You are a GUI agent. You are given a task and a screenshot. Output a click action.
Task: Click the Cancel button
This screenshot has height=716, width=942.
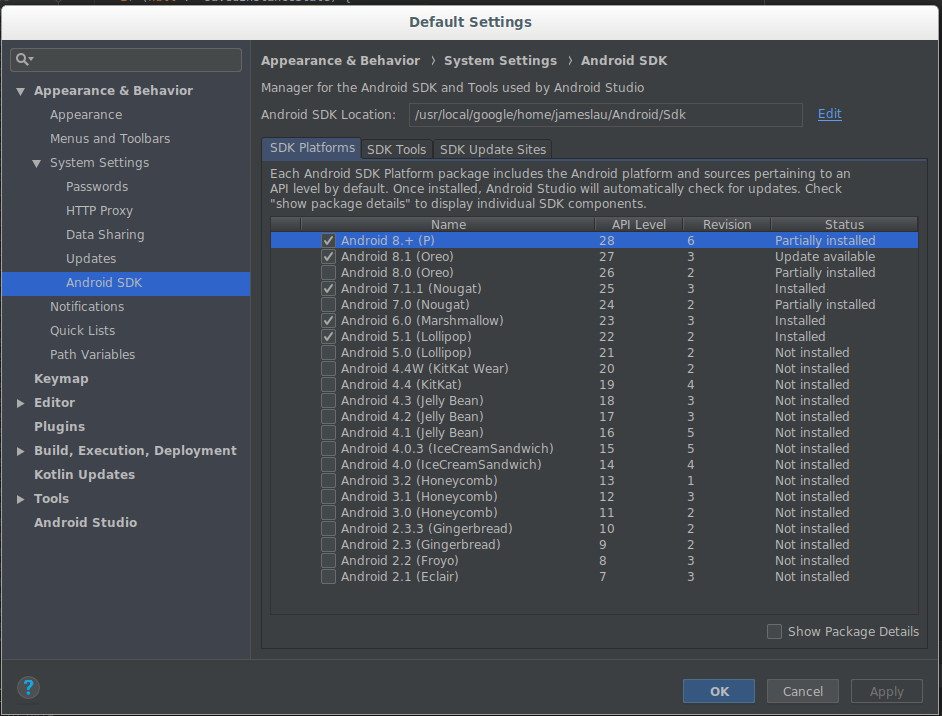pyautogui.click(x=802, y=691)
